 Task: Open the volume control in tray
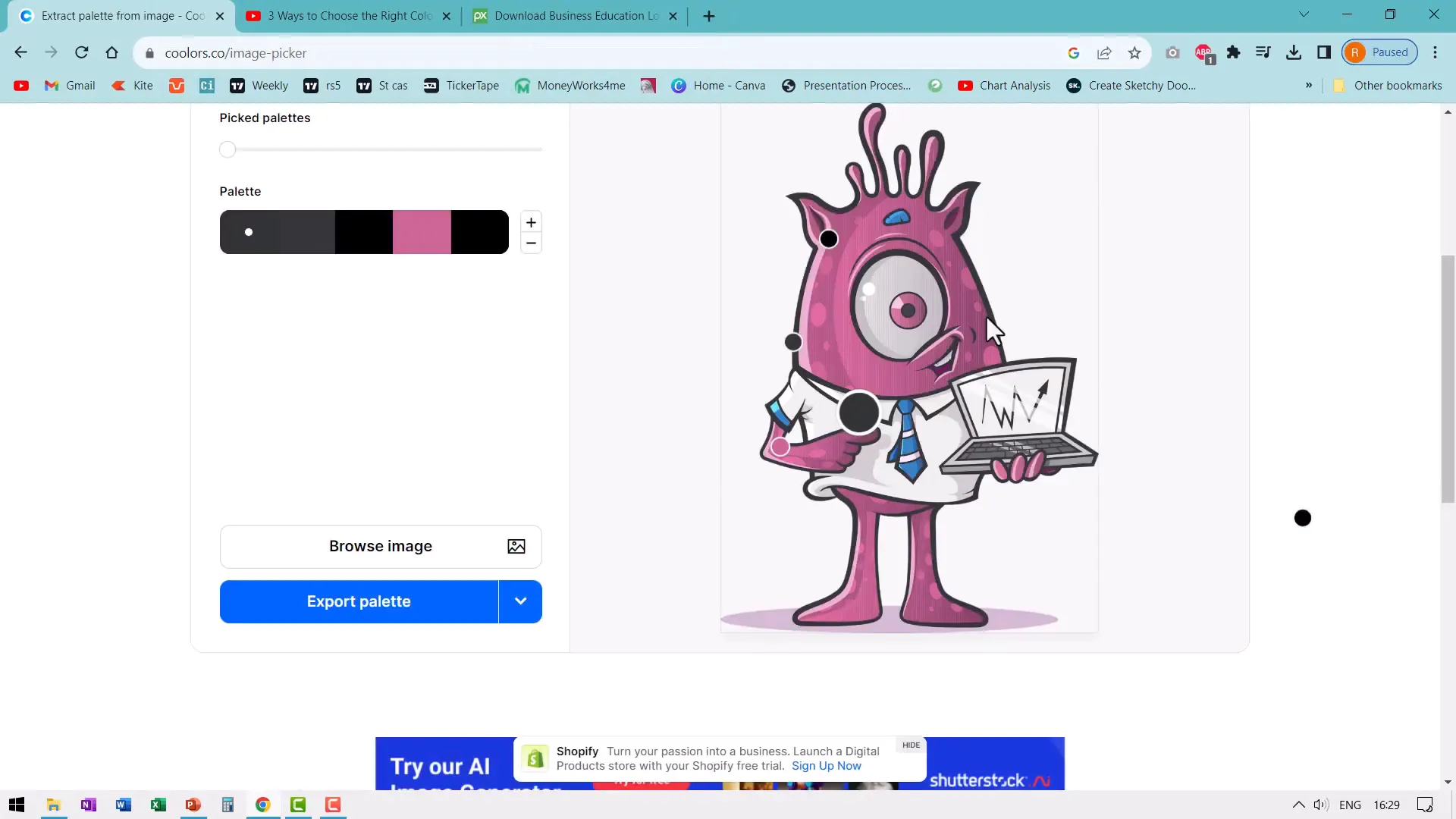[1321, 805]
